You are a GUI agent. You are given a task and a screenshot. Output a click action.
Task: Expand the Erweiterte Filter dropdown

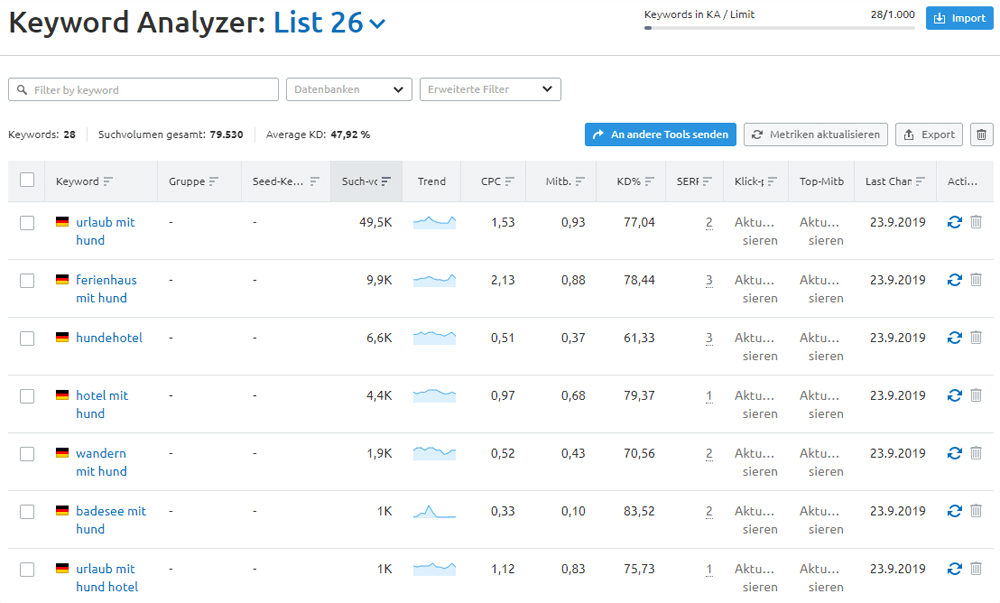coord(490,89)
